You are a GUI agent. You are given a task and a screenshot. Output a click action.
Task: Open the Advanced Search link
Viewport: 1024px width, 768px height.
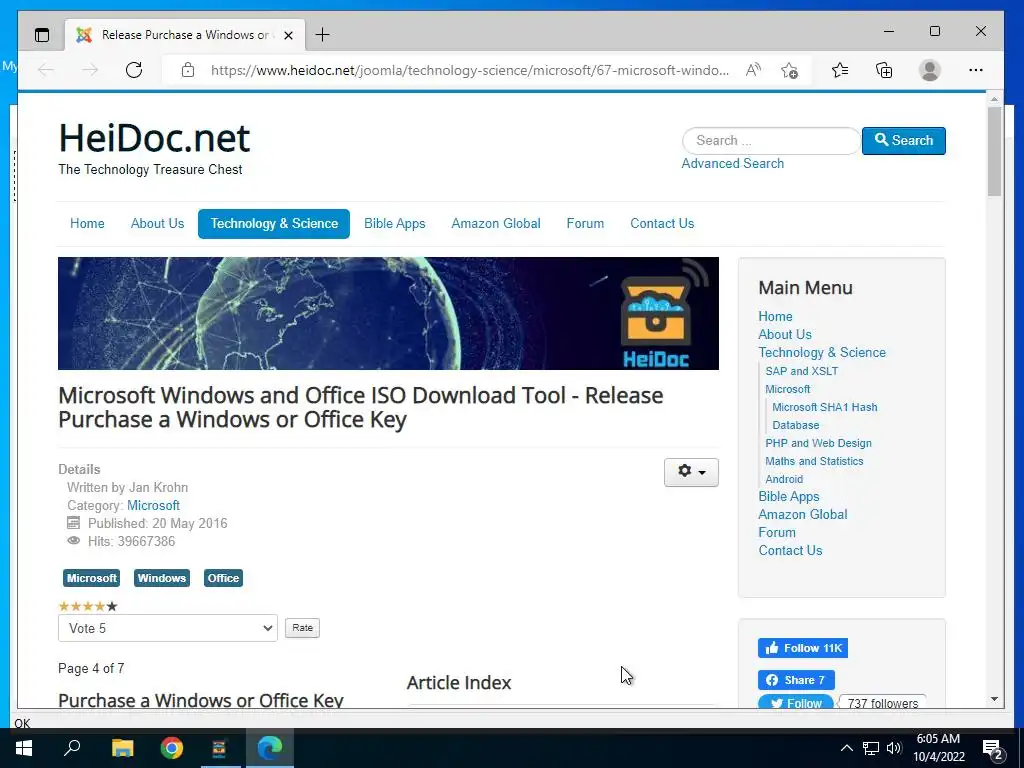(733, 163)
